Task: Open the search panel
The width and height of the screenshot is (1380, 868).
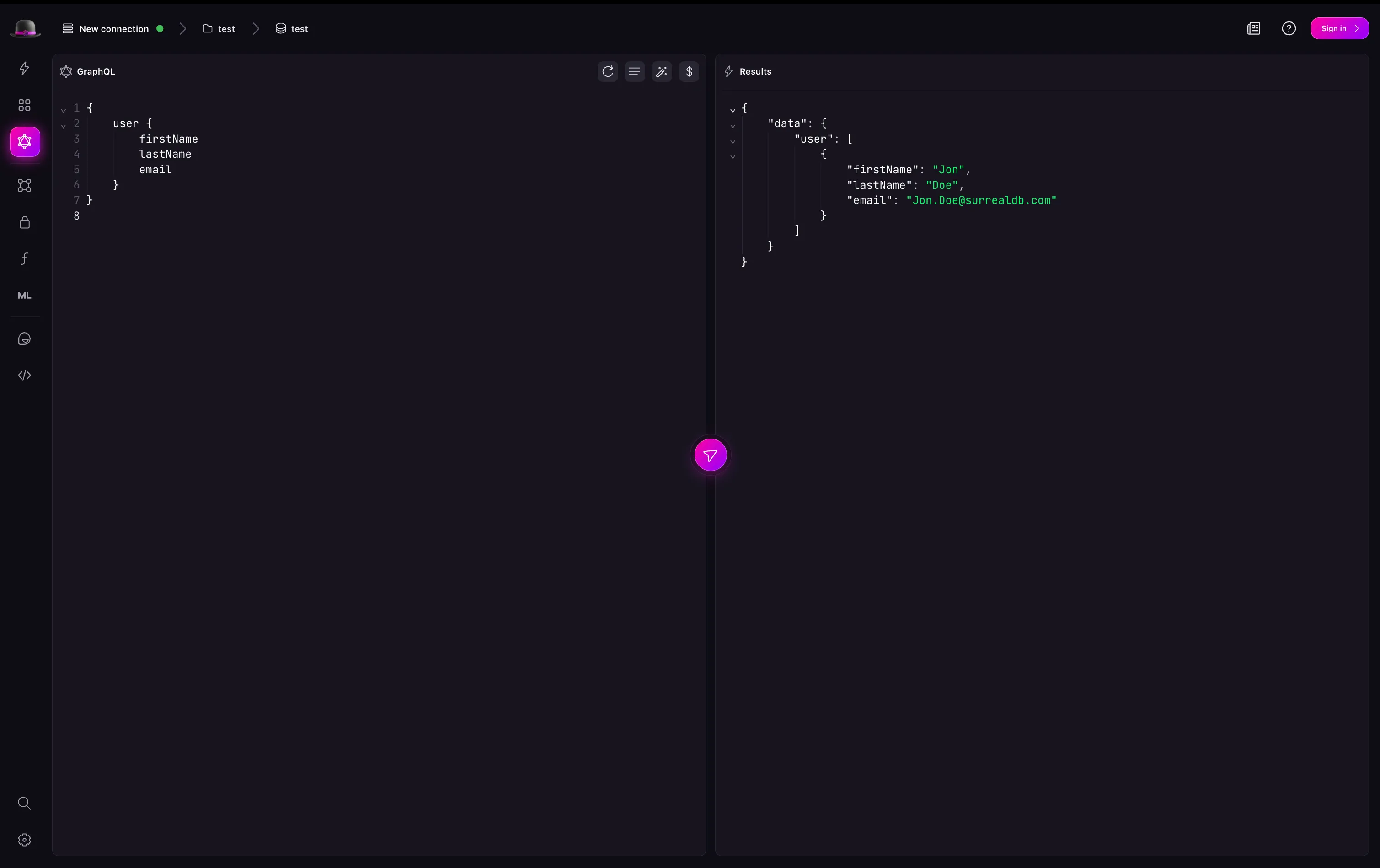Action: [24, 804]
